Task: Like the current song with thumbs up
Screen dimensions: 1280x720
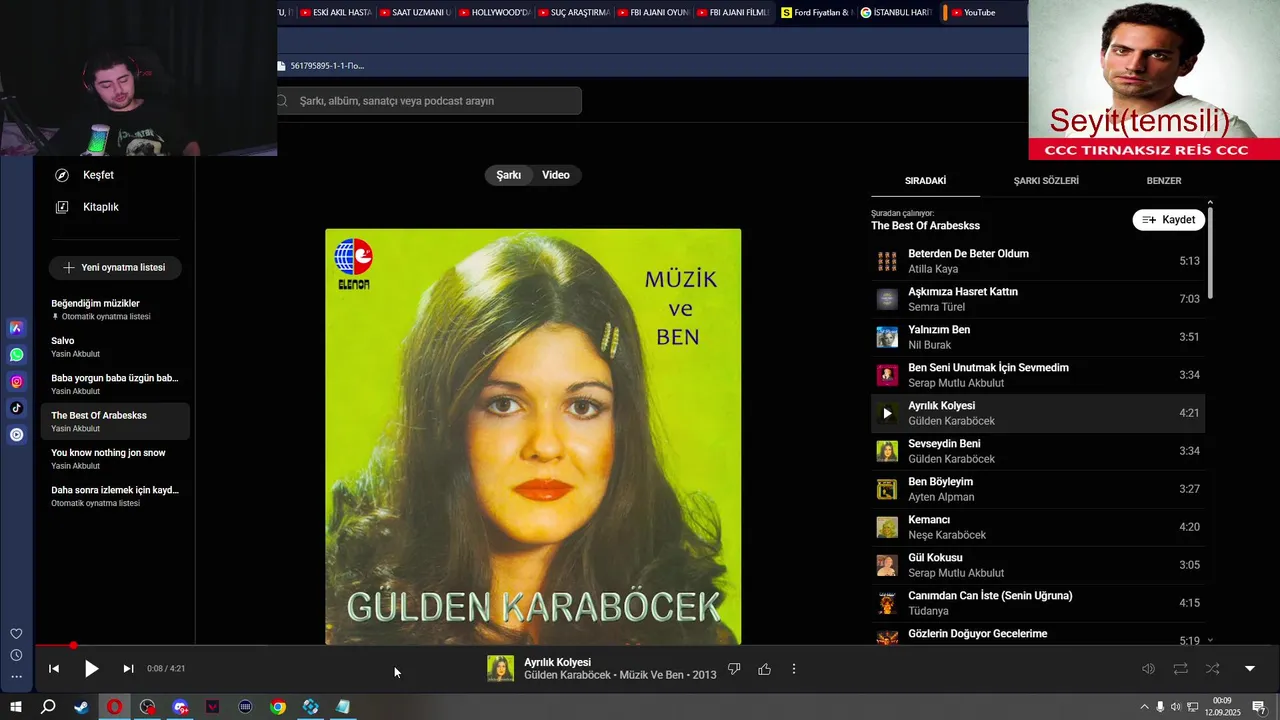Action: tap(765, 669)
